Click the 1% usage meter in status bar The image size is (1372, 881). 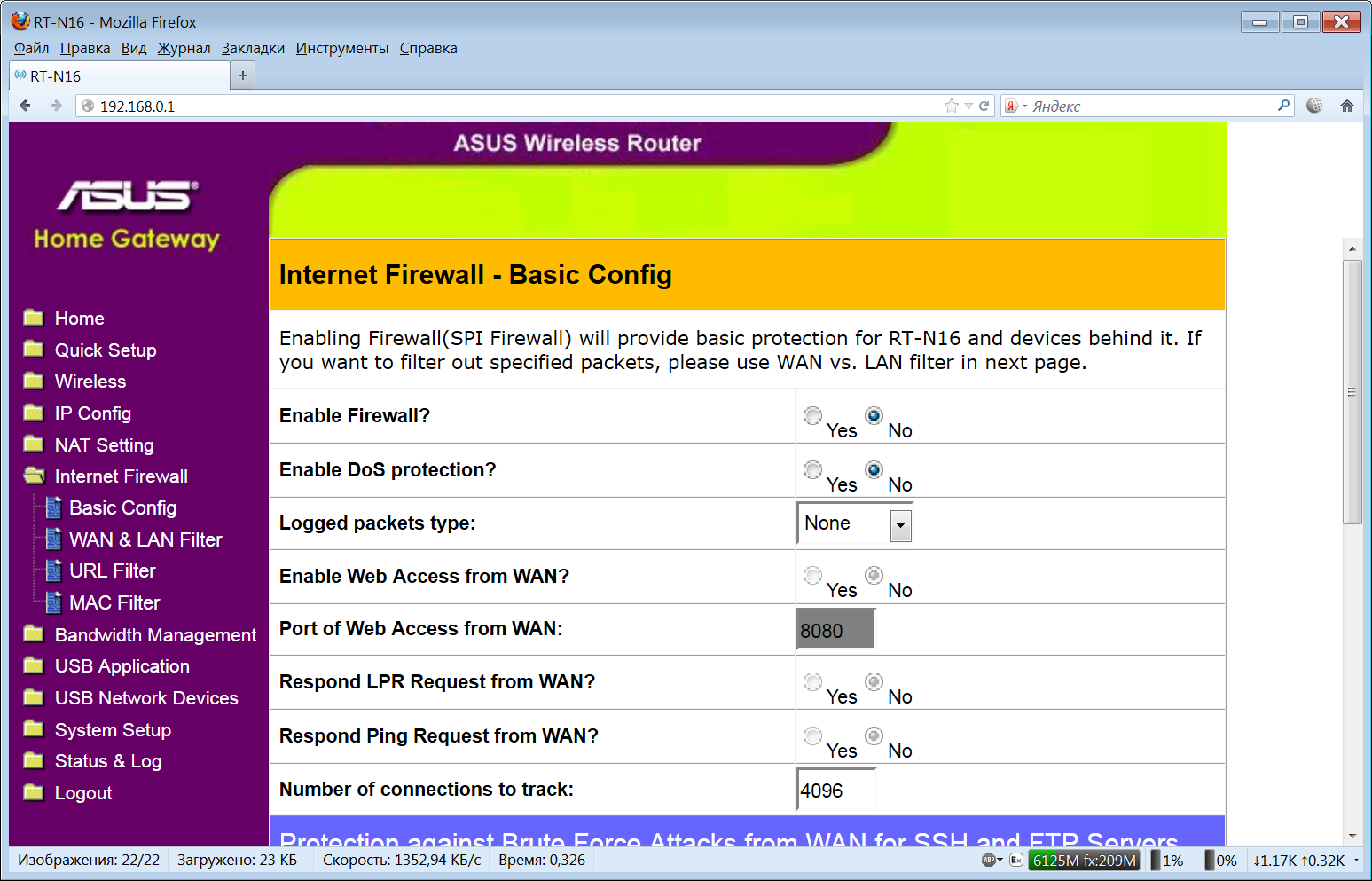[1167, 860]
